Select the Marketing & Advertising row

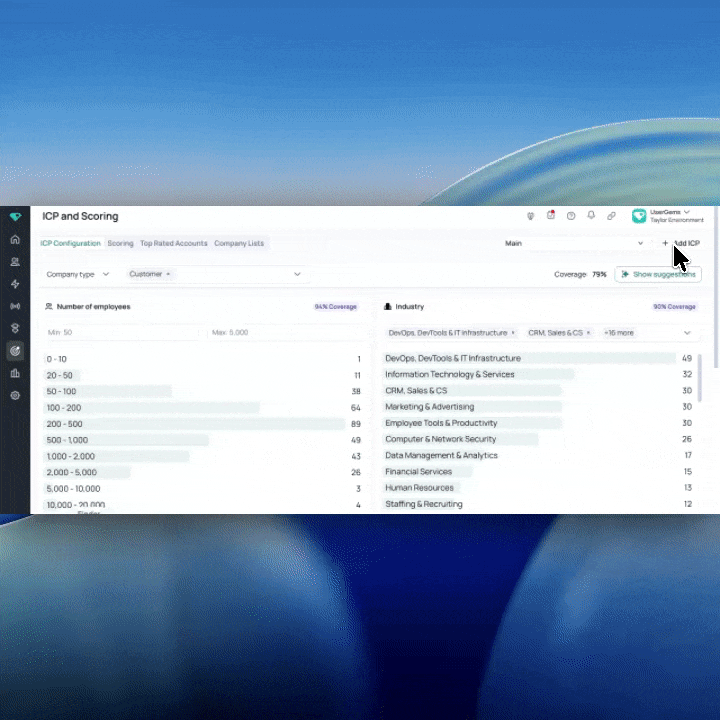[x=538, y=407]
